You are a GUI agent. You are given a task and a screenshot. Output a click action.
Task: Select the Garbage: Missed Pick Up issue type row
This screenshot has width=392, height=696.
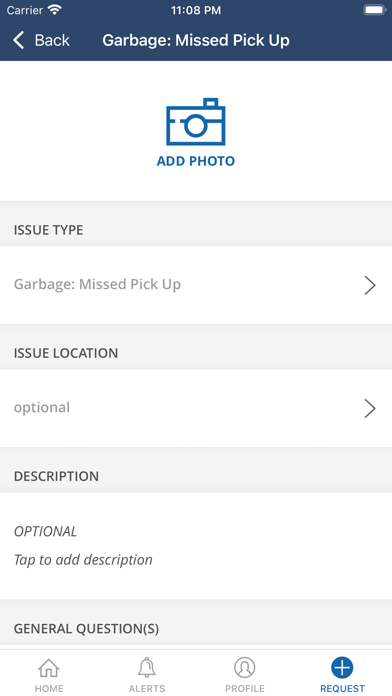tap(196, 285)
